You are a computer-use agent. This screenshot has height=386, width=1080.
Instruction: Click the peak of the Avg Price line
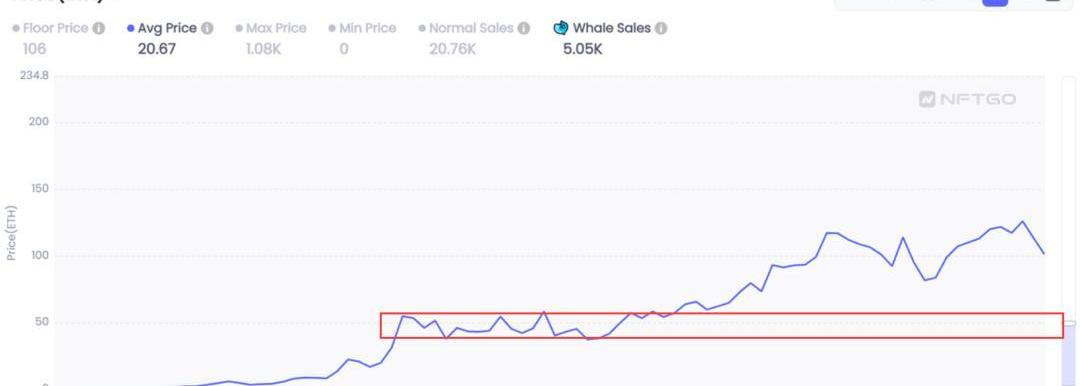click(x=1022, y=221)
